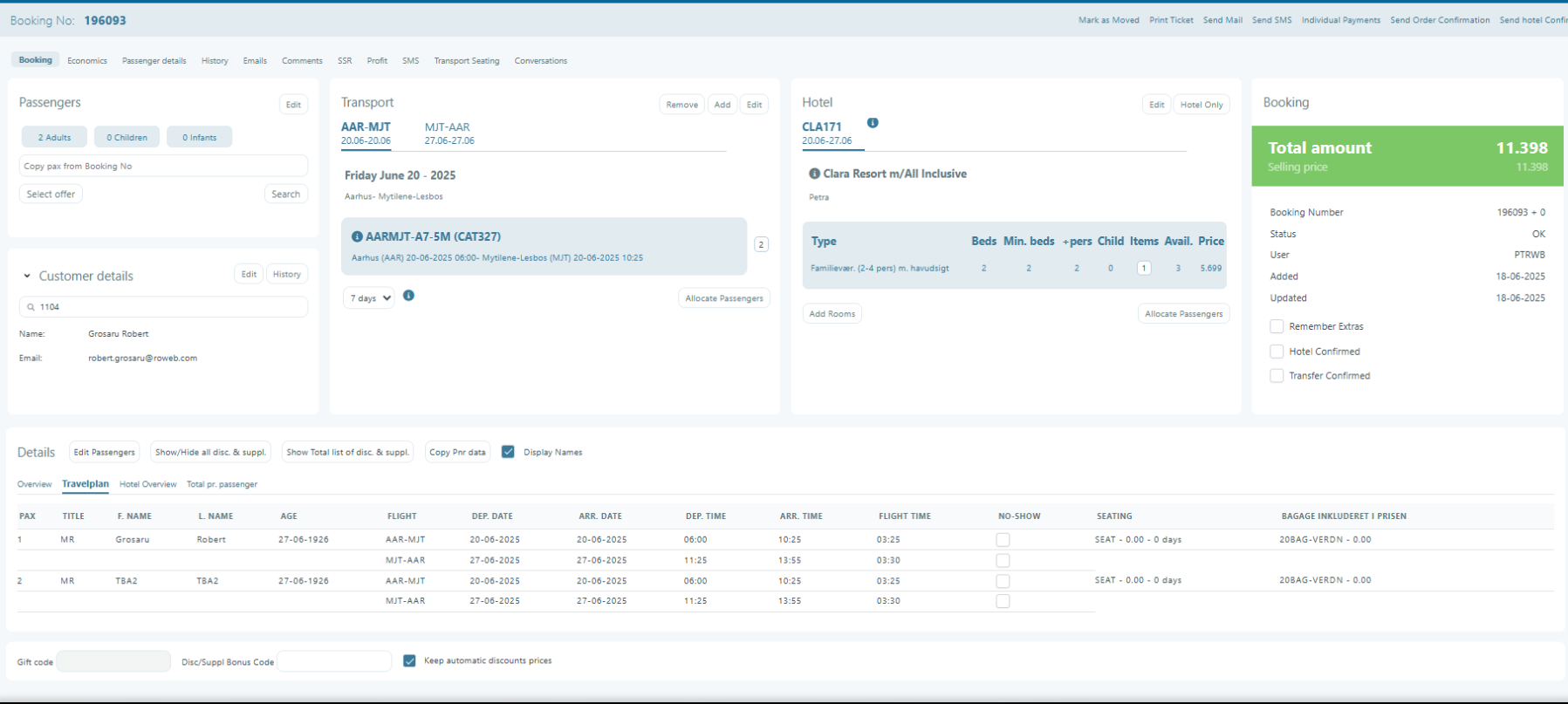Toggle Keep automatic discounts prices checkbox
1568x704 pixels.
[409, 661]
